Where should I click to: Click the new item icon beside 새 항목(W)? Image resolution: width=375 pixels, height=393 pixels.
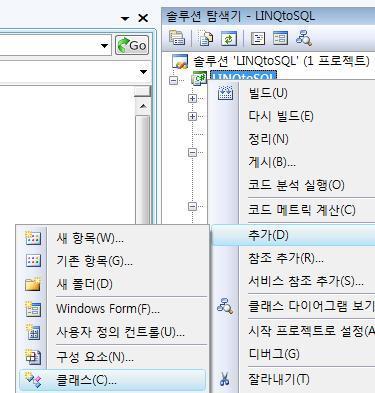click(33, 238)
